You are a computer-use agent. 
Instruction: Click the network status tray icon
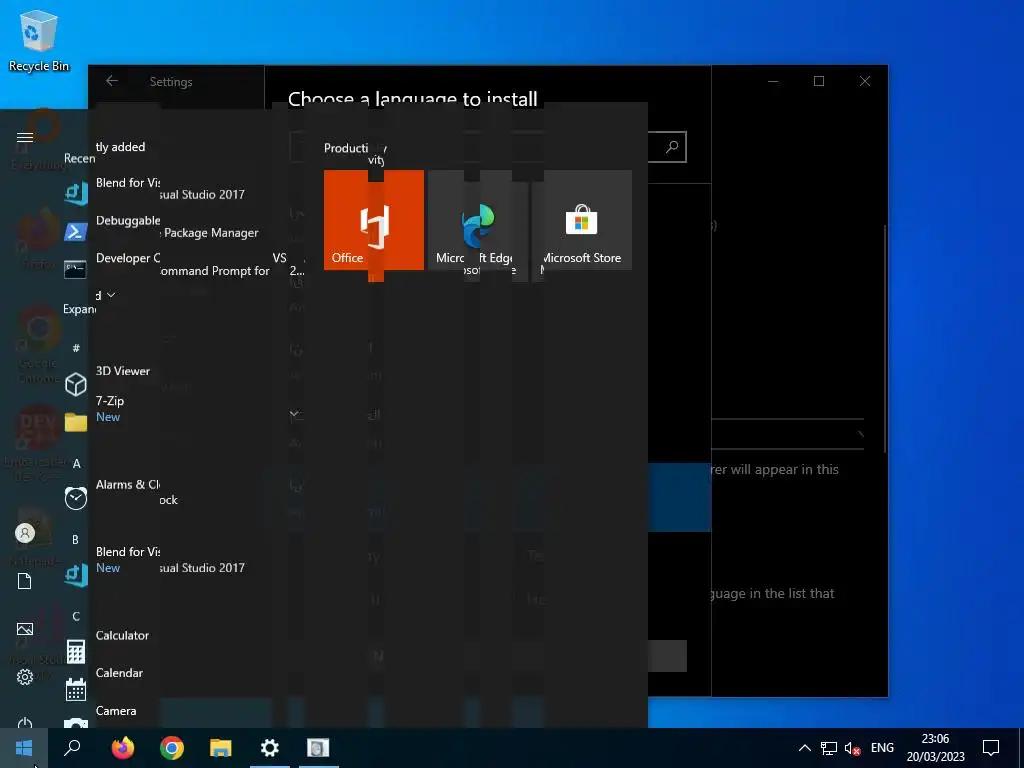tap(829, 748)
